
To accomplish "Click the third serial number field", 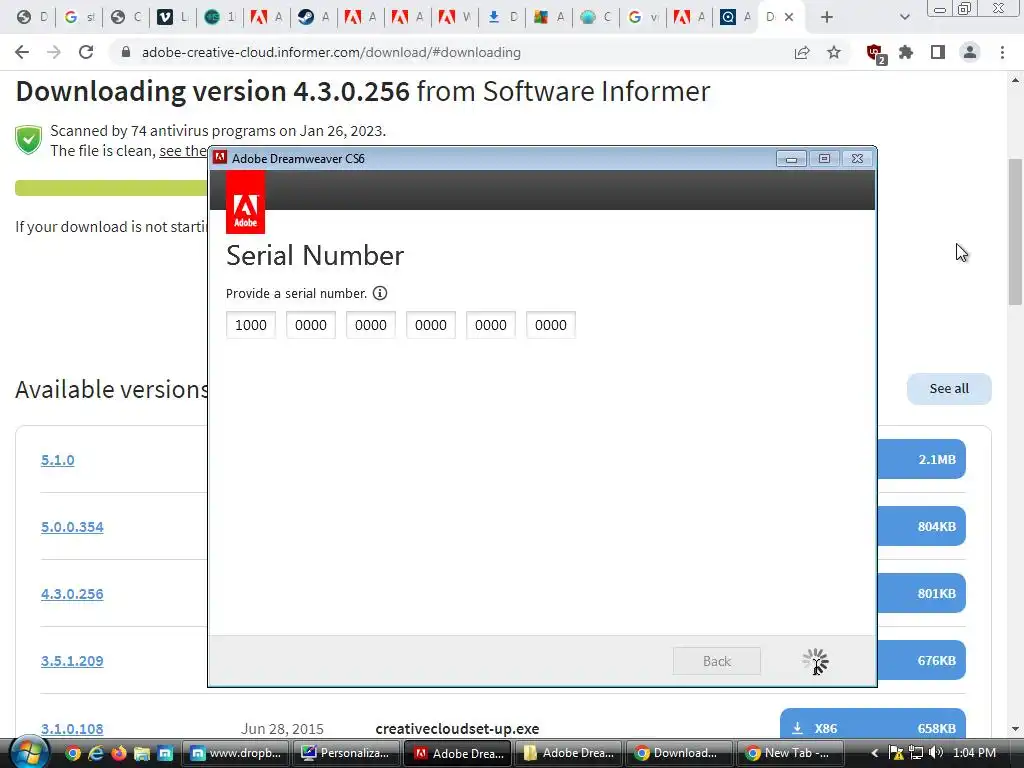I will click(x=371, y=325).
